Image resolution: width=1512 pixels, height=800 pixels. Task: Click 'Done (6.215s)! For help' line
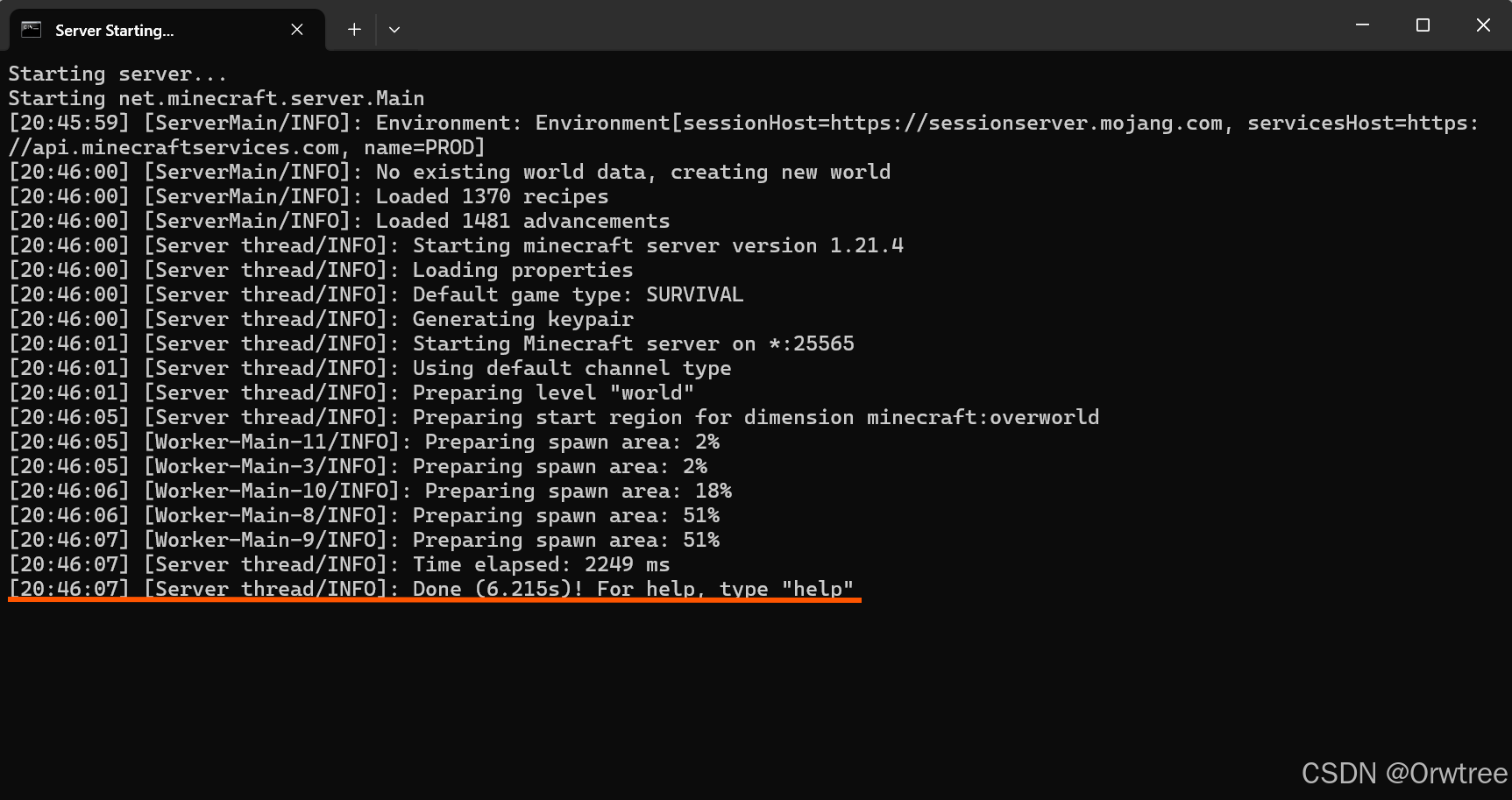431,589
